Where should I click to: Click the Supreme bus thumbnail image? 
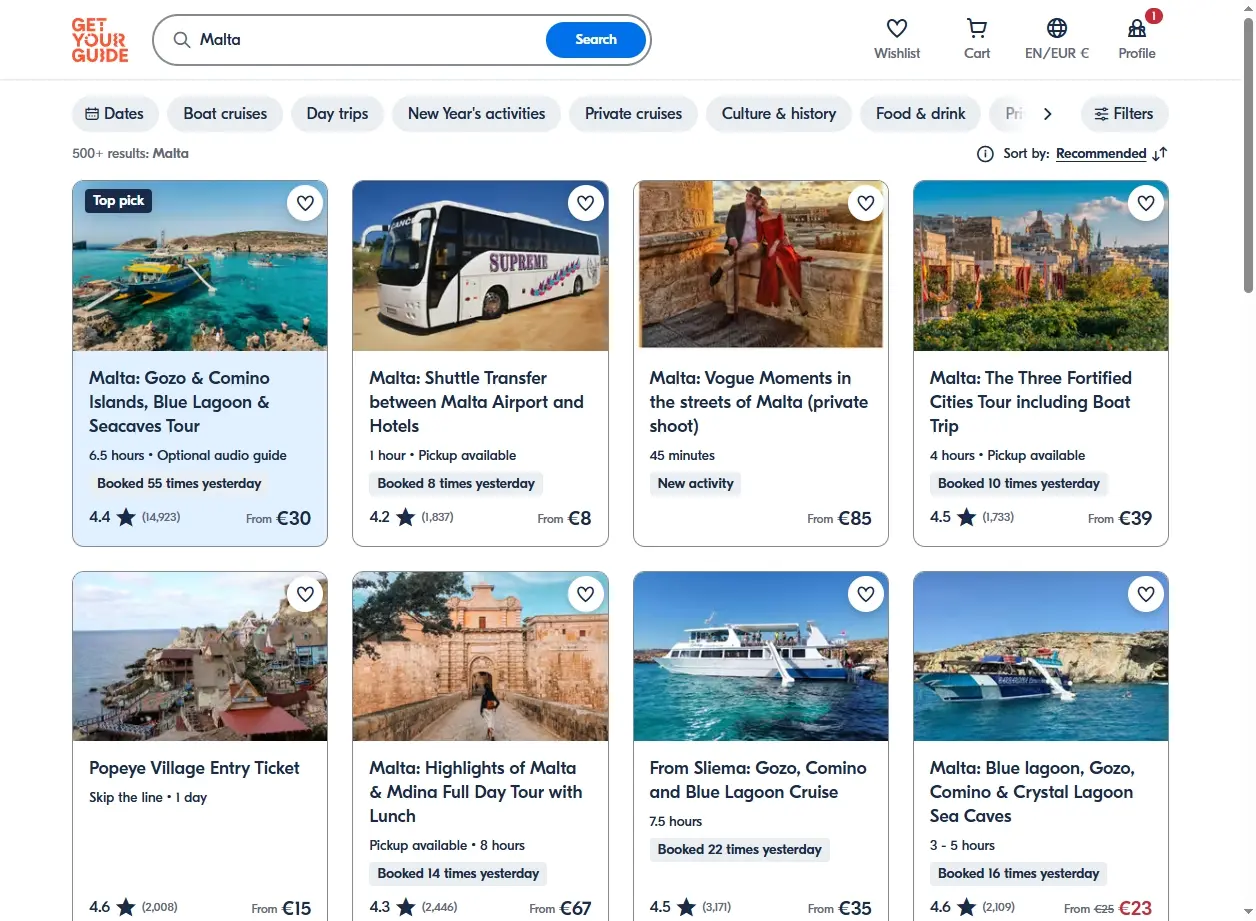click(480, 266)
